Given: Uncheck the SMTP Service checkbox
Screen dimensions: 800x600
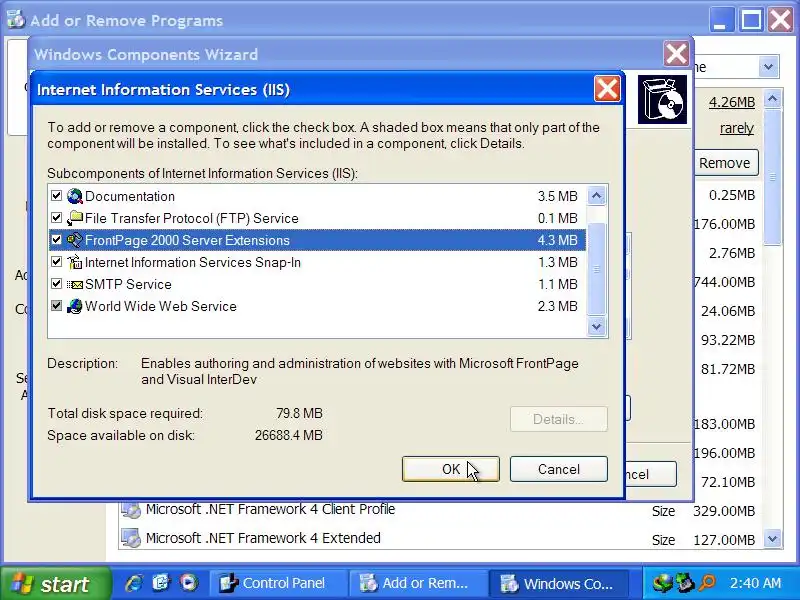Looking at the screenshot, I should 57,284.
